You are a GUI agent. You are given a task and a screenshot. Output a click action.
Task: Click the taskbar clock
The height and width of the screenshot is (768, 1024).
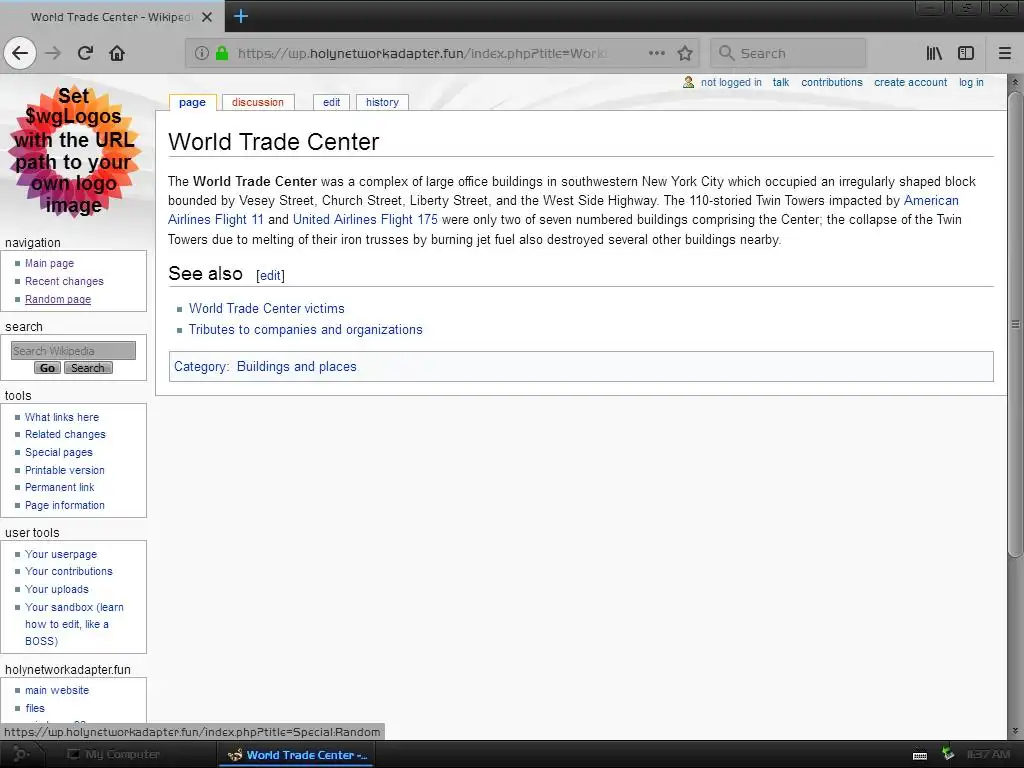(989, 754)
